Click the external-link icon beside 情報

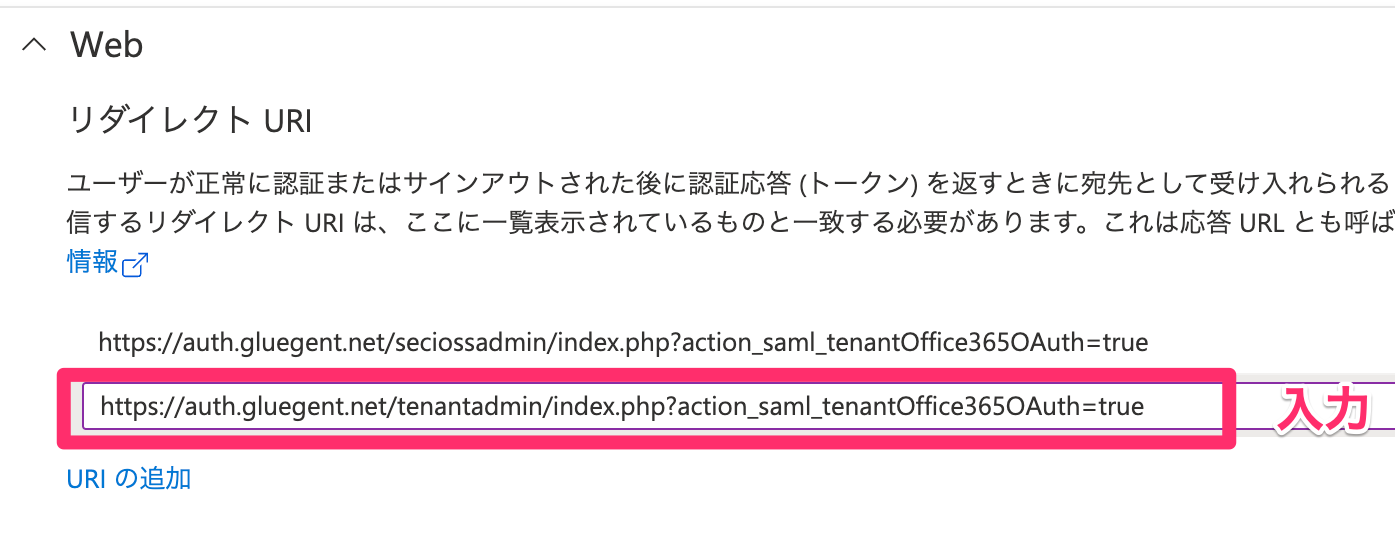tap(135, 264)
